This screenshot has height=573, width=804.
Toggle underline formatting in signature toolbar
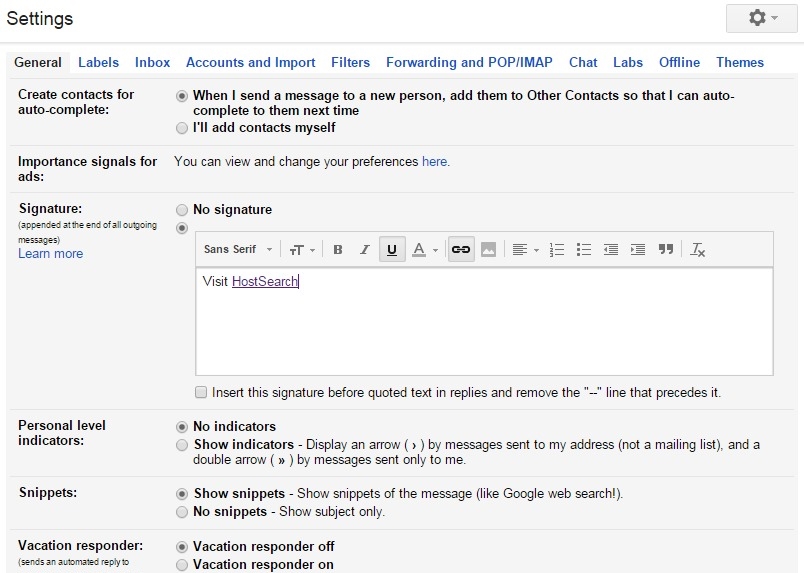click(392, 250)
